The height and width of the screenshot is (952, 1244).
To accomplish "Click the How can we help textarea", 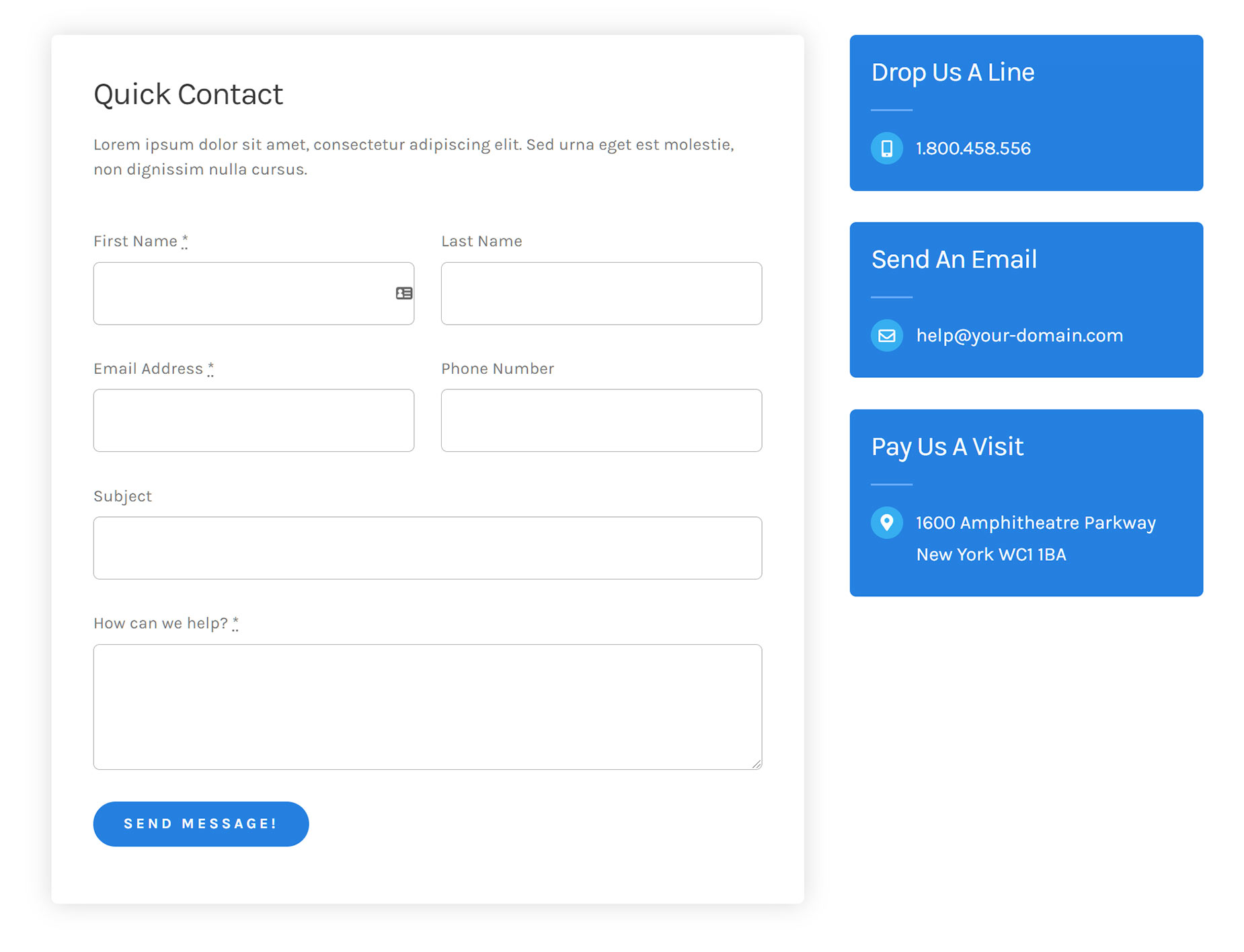I will point(428,707).
